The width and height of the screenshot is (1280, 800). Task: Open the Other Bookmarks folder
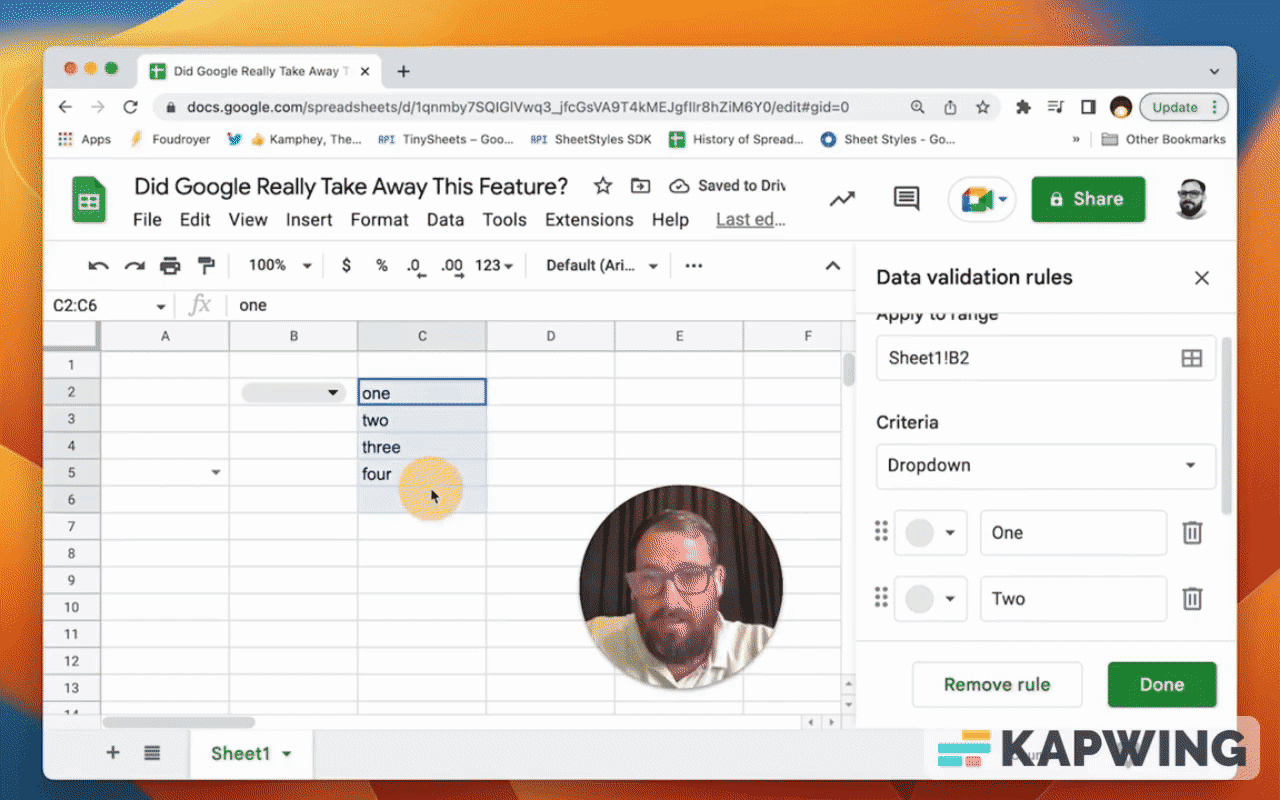(x=1163, y=140)
